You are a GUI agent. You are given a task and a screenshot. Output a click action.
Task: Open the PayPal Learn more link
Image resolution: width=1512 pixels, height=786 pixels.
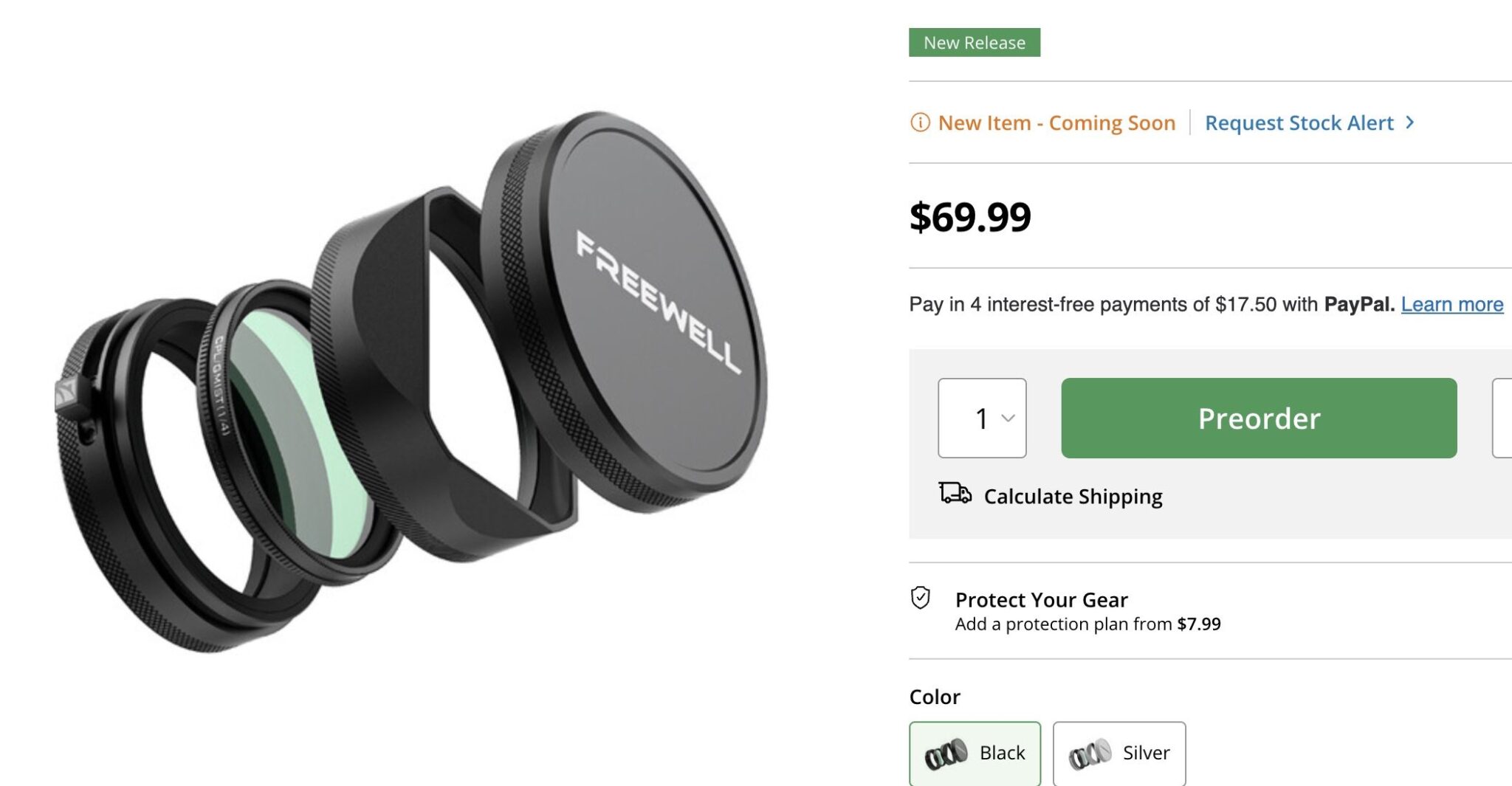[1452, 303]
